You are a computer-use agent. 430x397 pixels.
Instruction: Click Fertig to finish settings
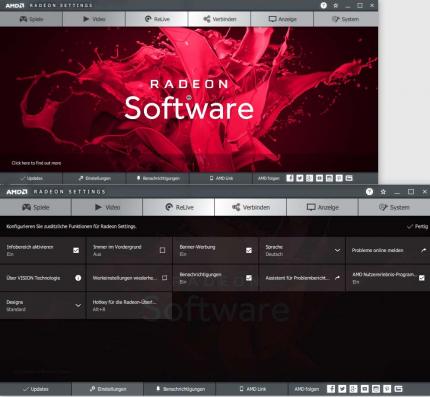coord(417,226)
